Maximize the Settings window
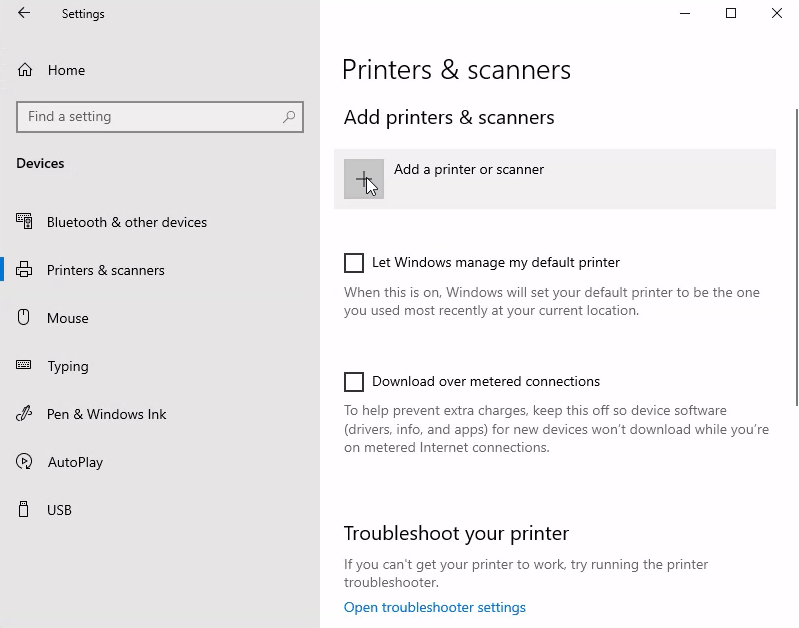Viewport: 799px width, 628px height. [x=731, y=13]
